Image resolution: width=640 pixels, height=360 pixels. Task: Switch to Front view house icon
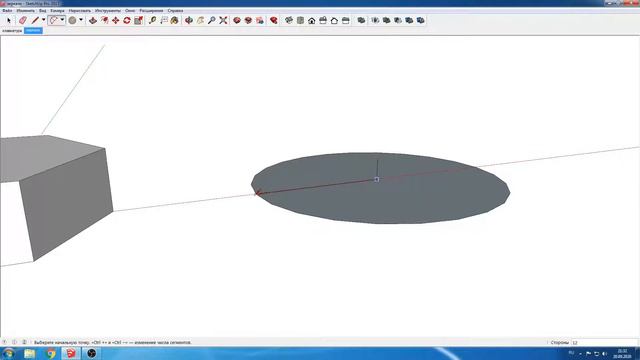click(311, 20)
